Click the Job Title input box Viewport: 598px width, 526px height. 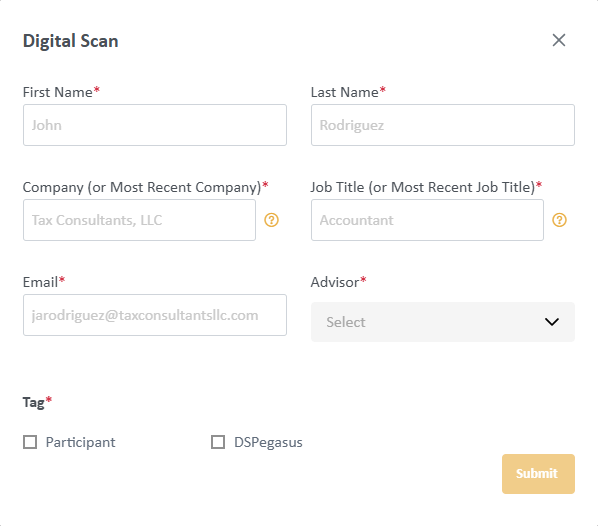[x=427, y=220]
